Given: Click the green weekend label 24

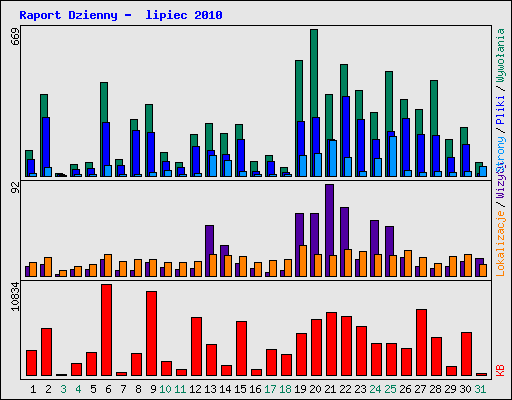Looking at the screenshot, I should click(375, 389).
